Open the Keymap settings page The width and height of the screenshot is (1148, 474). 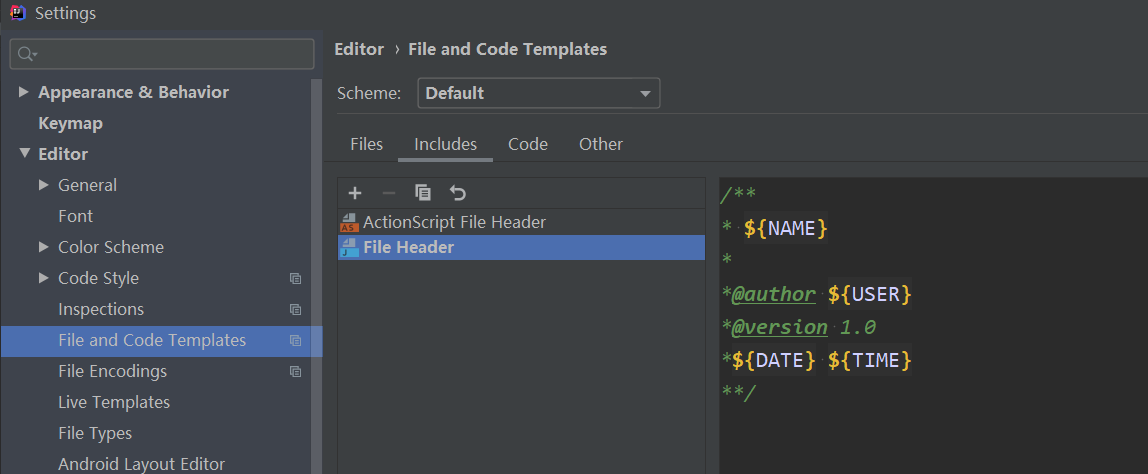70,123
